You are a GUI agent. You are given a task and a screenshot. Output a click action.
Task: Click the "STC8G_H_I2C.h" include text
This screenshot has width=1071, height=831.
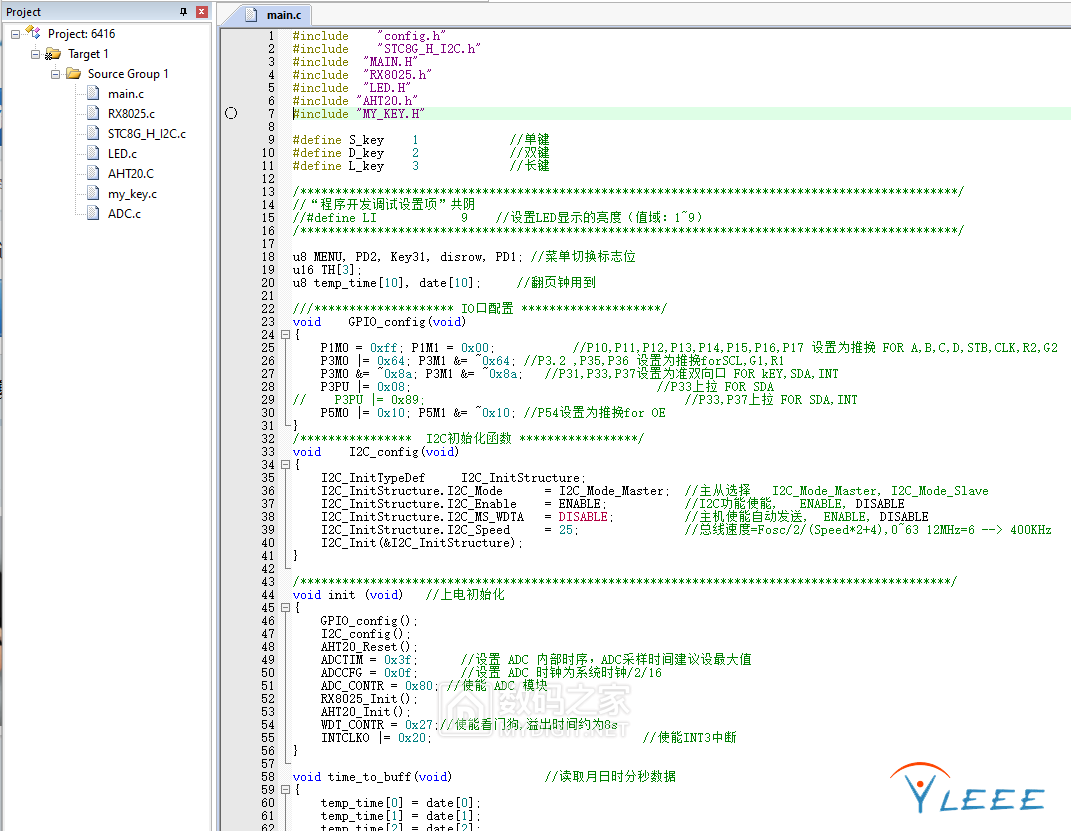(429, 49)
